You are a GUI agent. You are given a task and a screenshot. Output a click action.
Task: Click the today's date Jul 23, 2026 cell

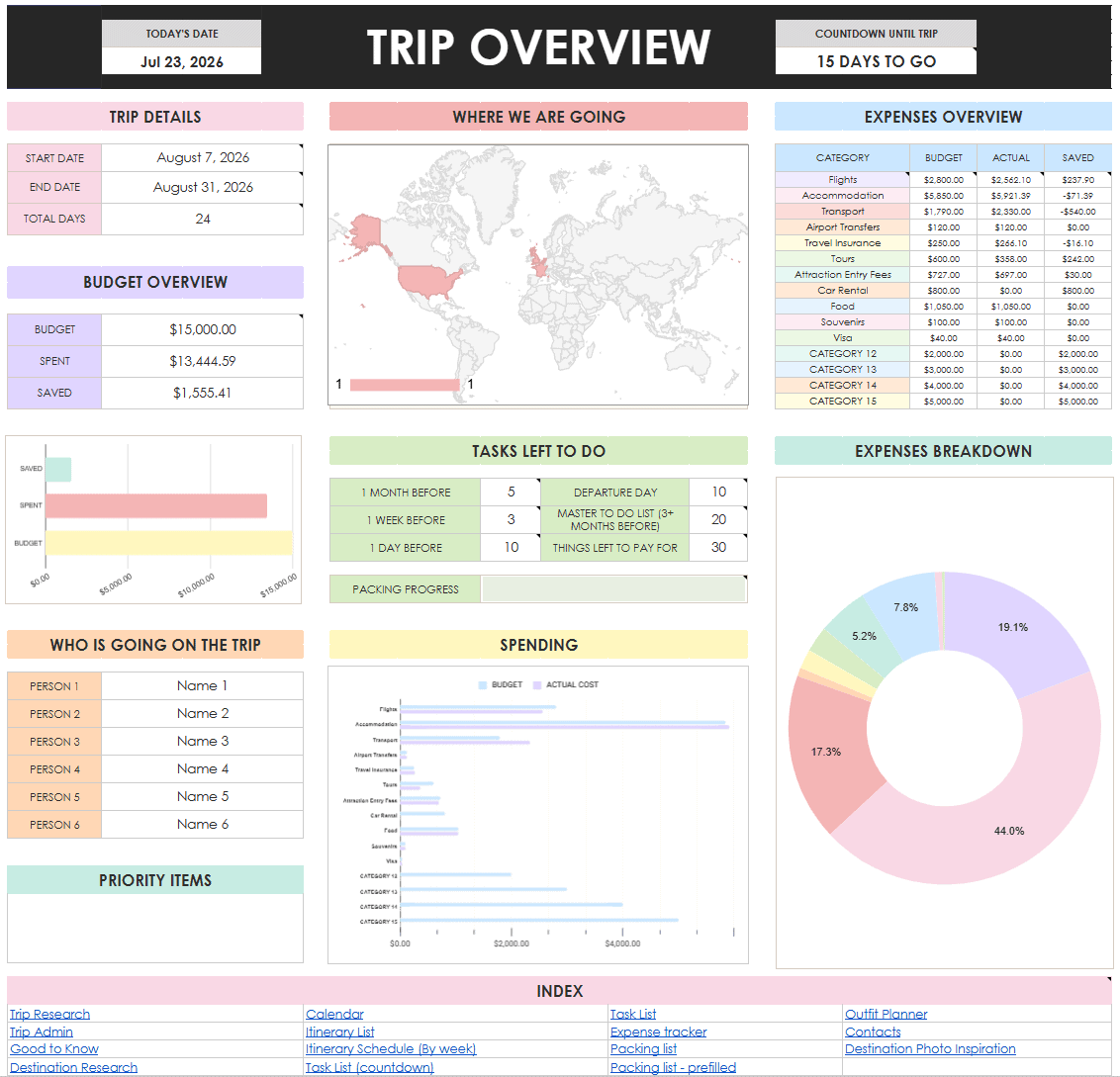(181, 61)
